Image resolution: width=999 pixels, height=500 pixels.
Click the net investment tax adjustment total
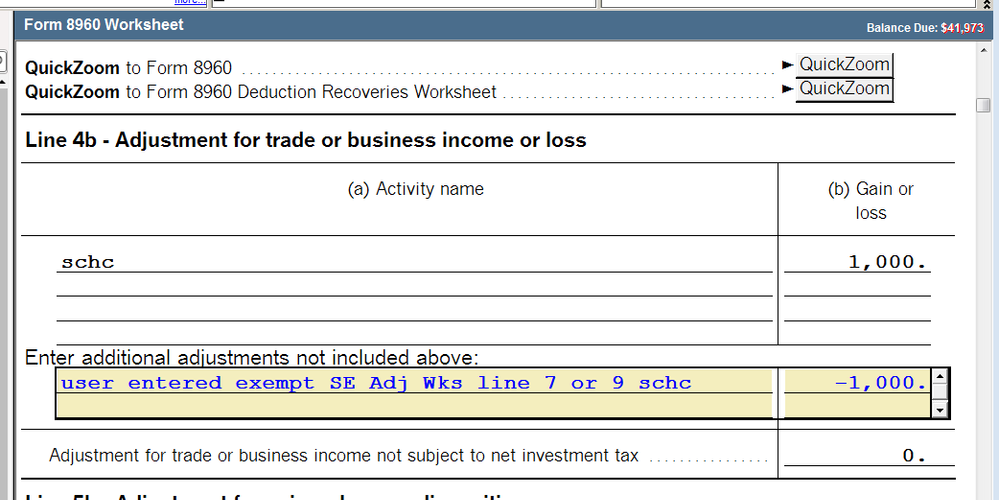click(857, 456)
